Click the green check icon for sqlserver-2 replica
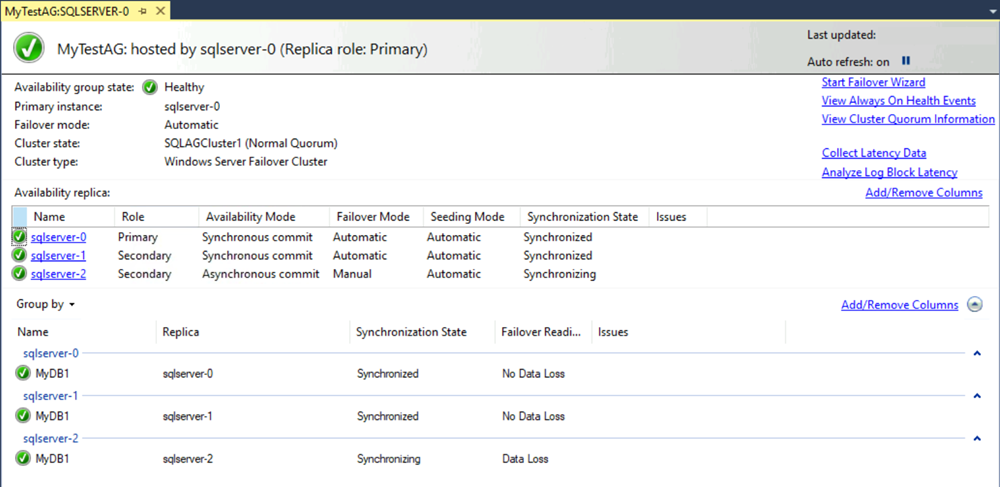 (20, 274)
